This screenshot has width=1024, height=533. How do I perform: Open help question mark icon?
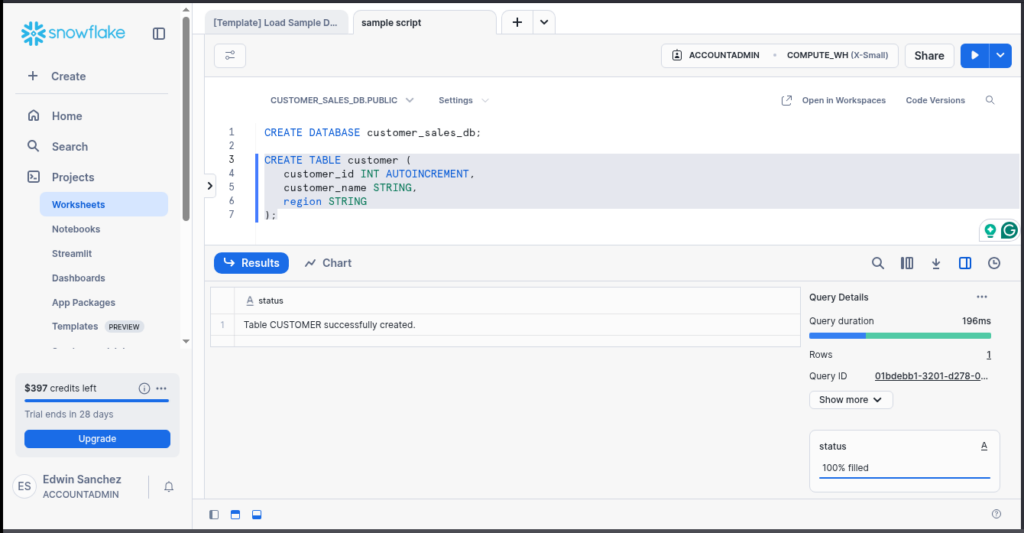click(996, 514)
